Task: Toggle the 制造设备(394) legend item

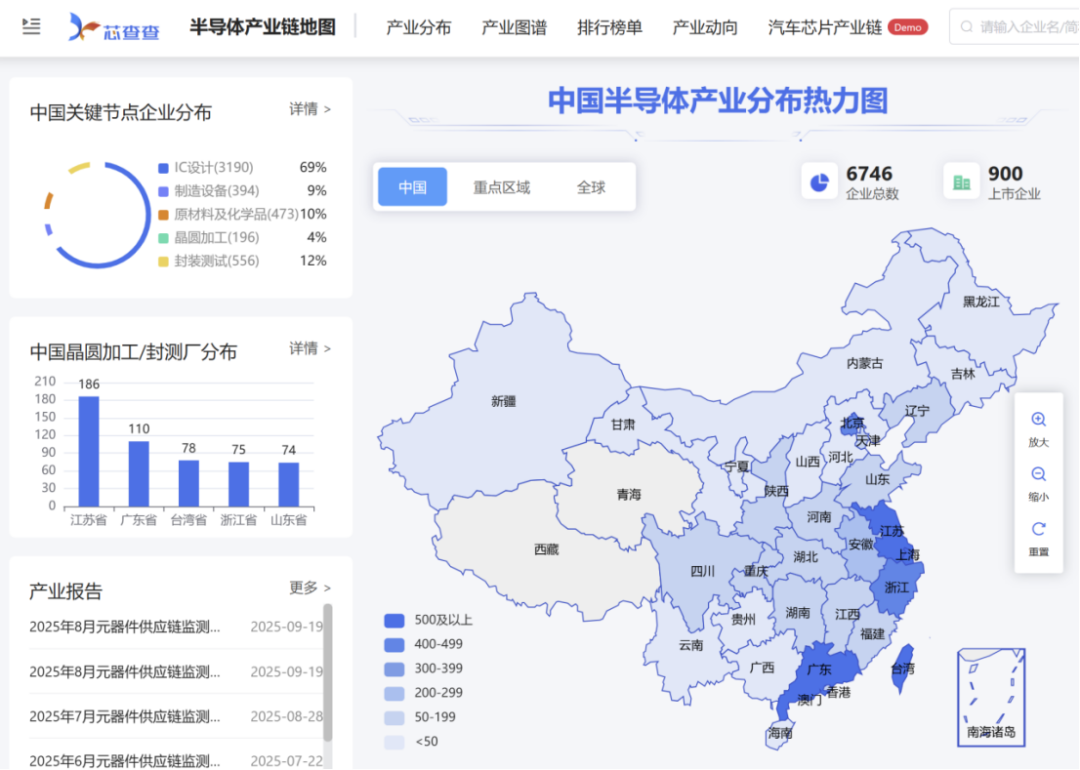Action: (209, 191)
